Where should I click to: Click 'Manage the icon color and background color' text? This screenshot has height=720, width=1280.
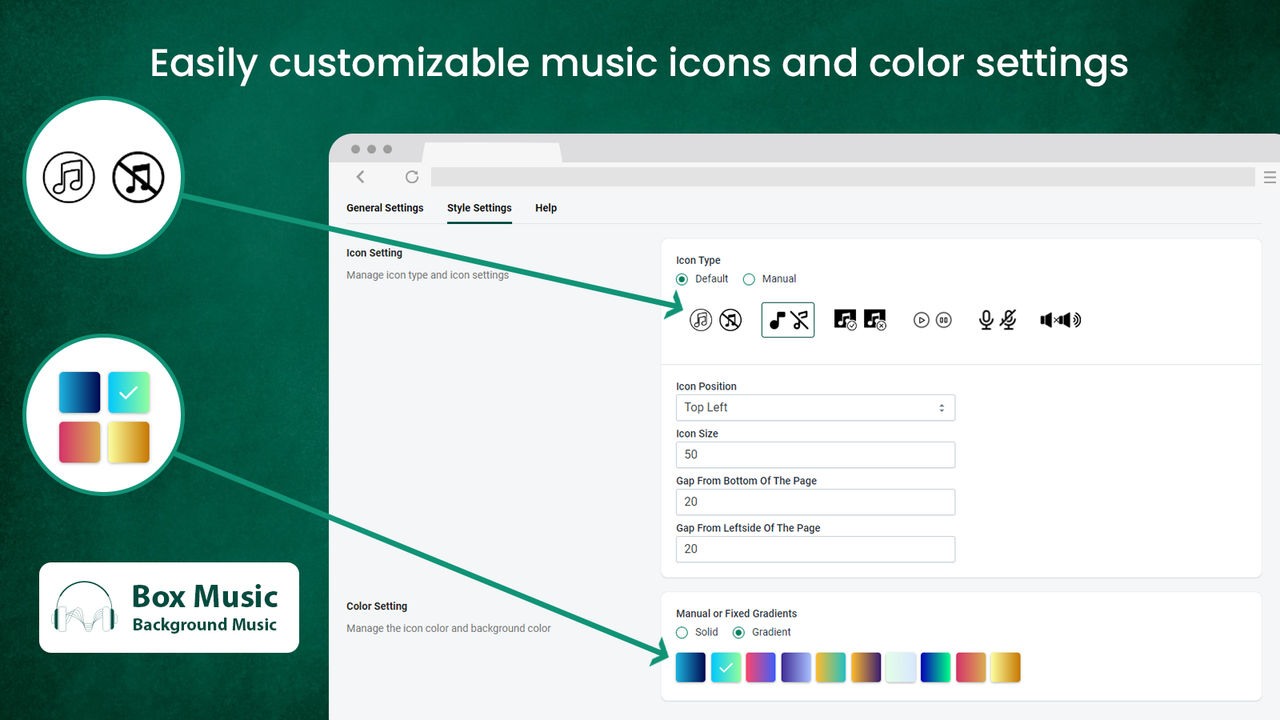pos(449,628)
